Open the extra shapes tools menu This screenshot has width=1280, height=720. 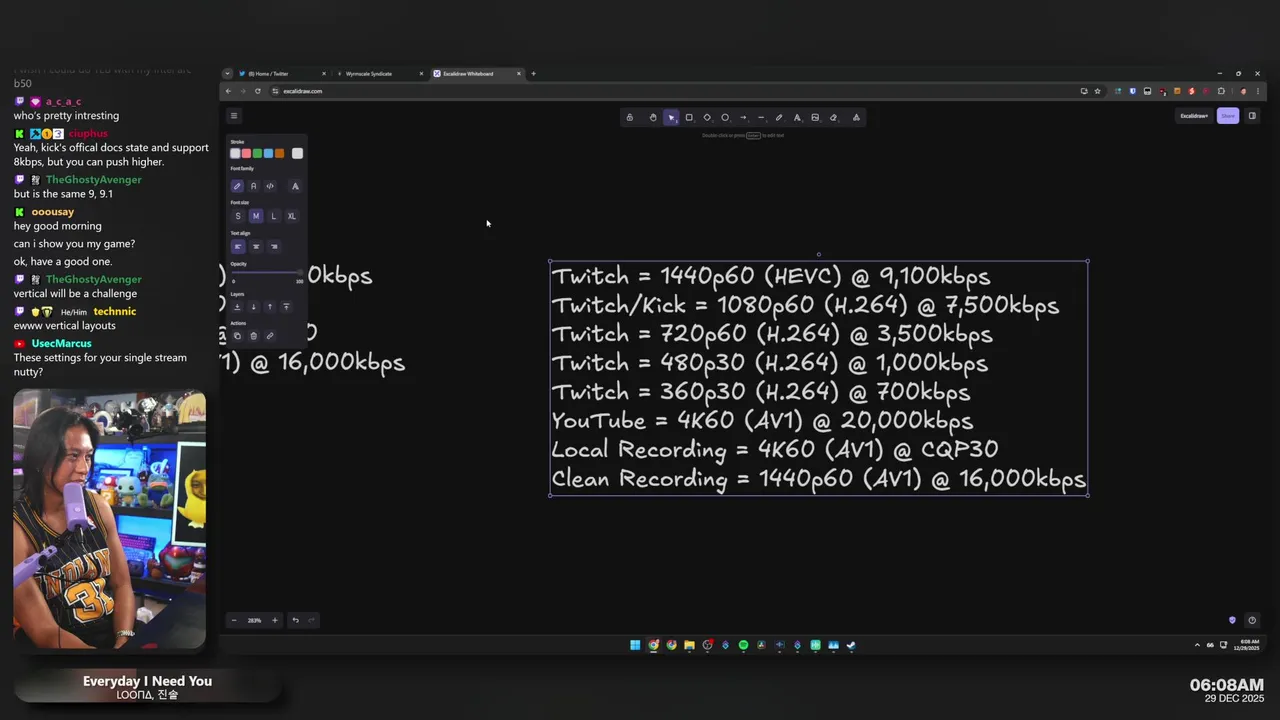[856, 117]
